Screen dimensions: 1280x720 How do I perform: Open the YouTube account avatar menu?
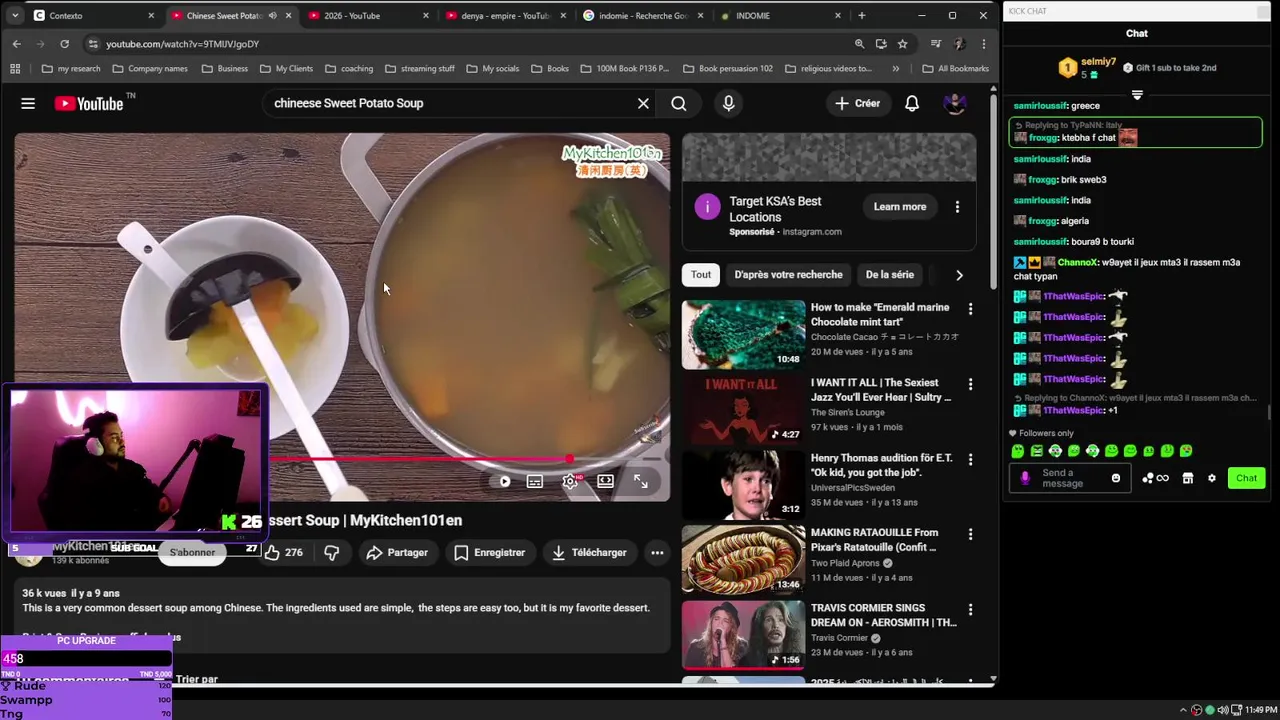point(955,103)
